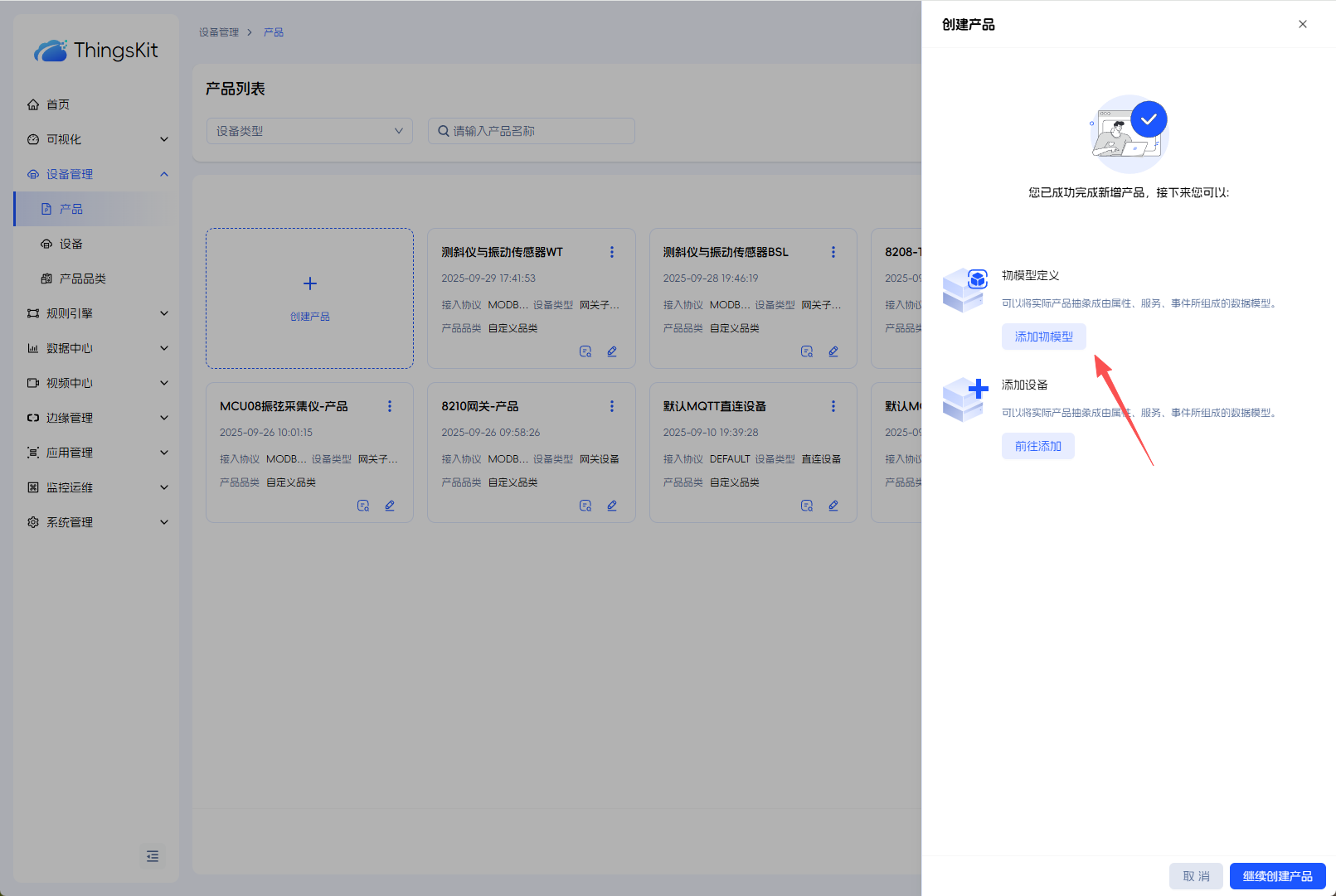Click the ThingsKit logo
The width and height of the screenshot is (1336, 896).
(96, 51)
